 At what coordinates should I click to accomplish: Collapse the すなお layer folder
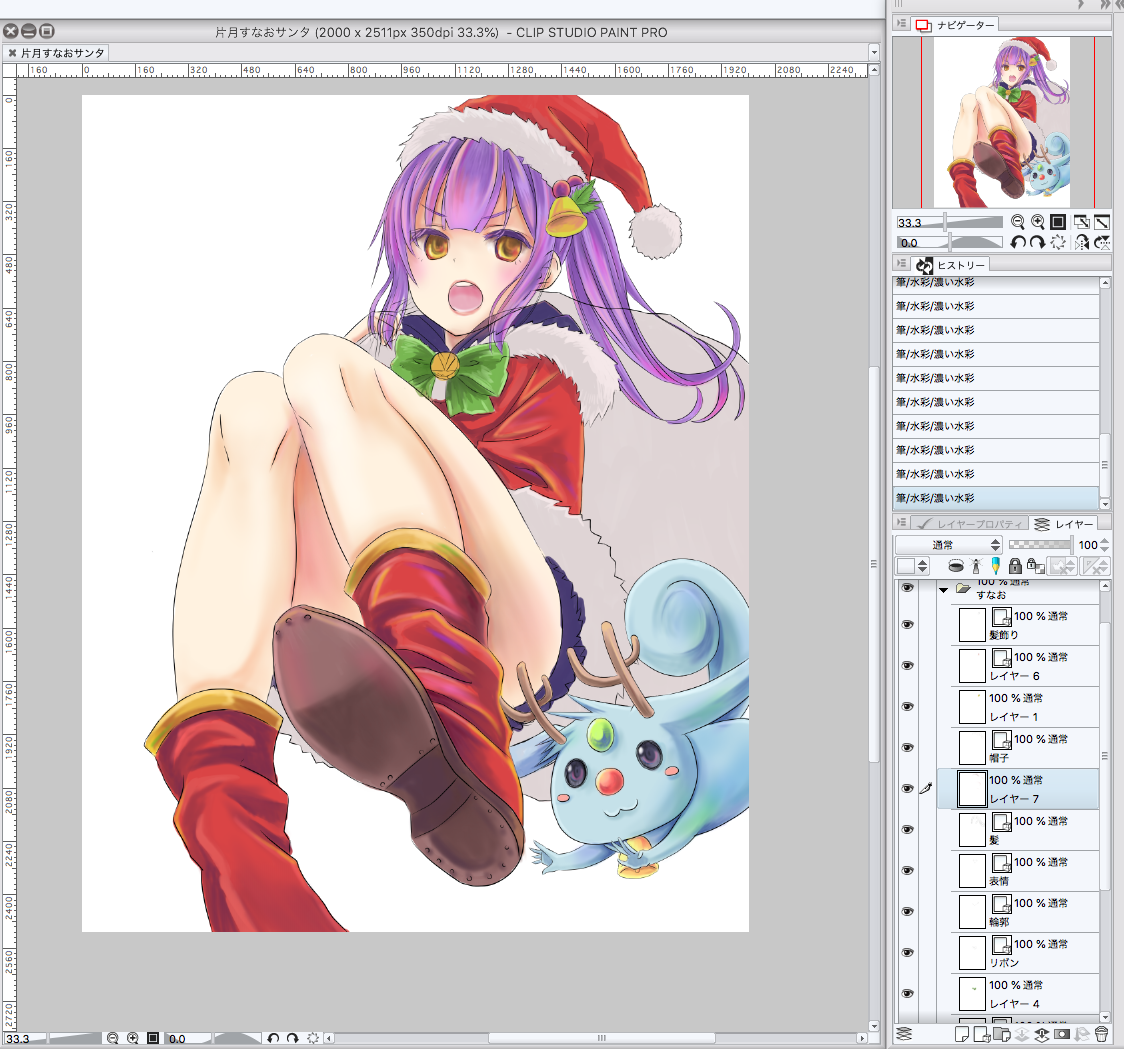pyautogui.click(x=943, y=590)
